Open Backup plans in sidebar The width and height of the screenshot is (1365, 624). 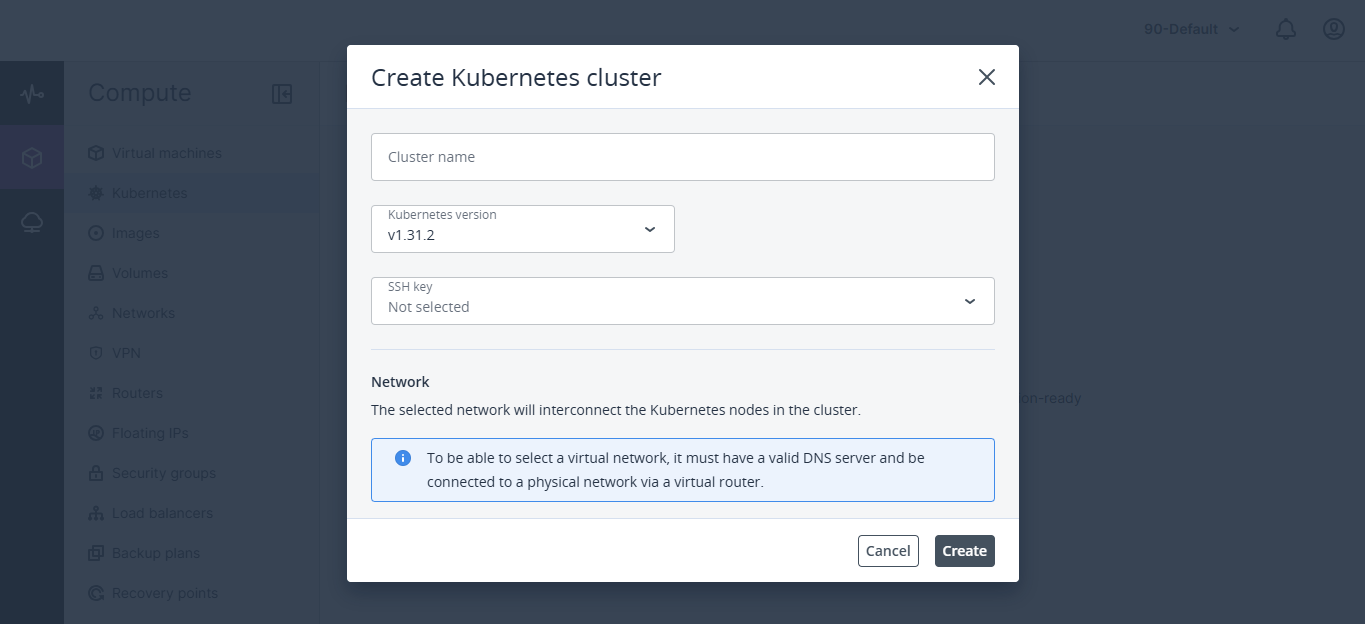pyautogui.click(x=155, y=553)
